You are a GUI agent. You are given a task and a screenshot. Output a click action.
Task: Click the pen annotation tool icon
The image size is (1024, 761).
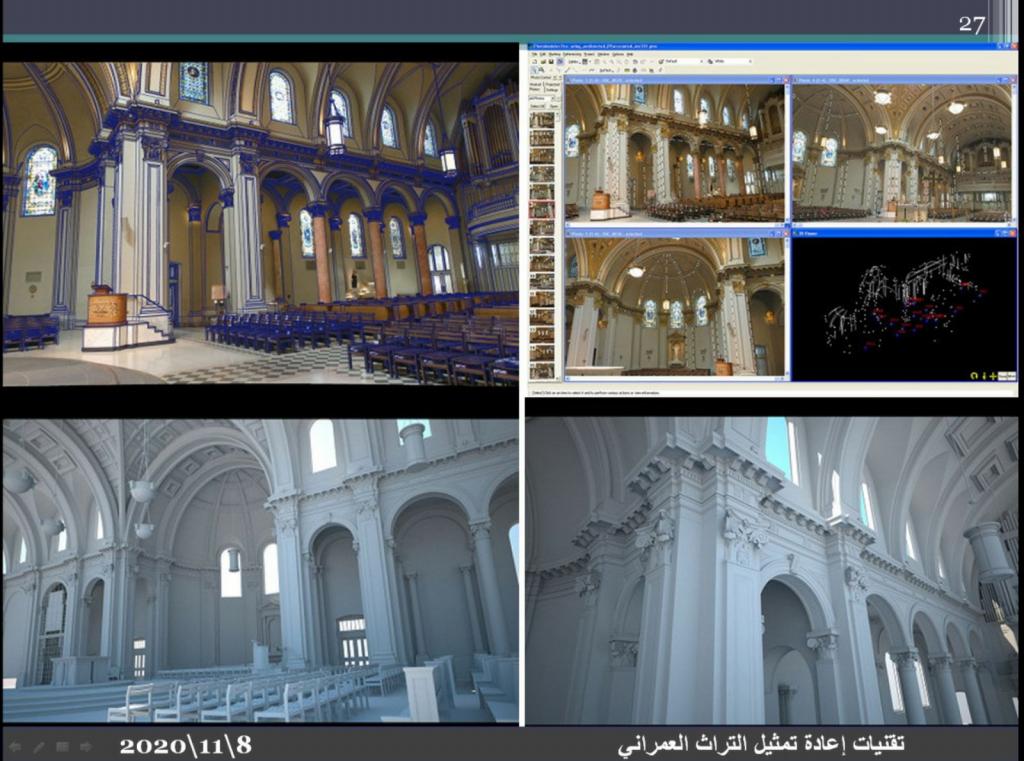39,747
